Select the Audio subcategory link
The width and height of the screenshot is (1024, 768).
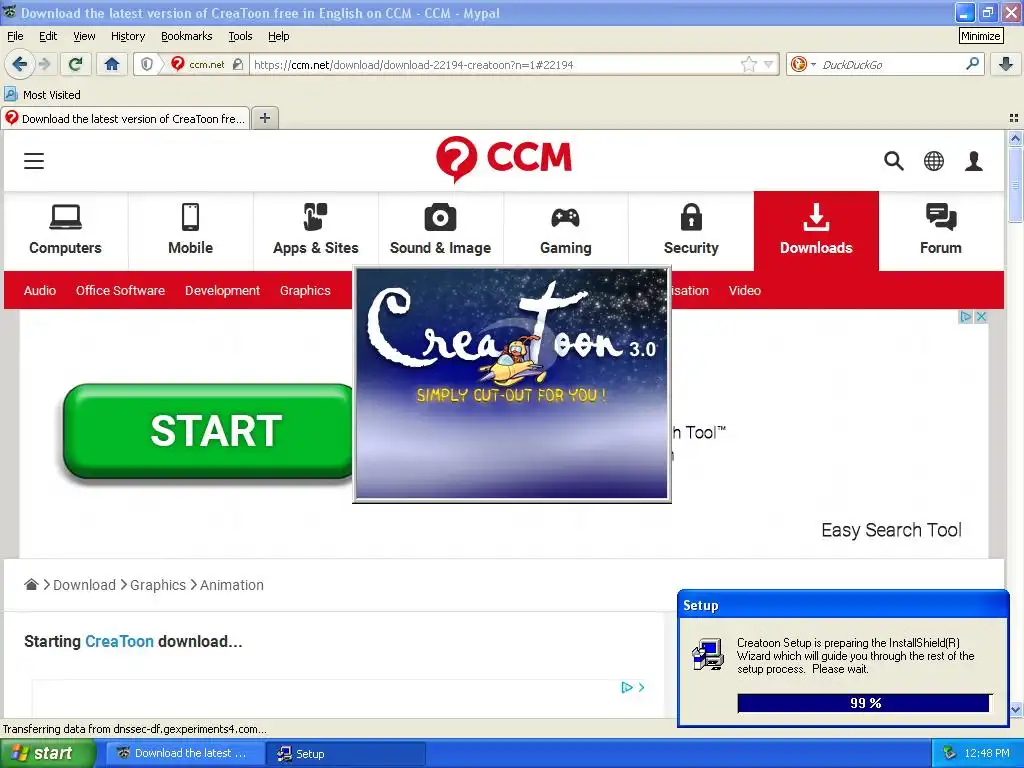[x=40, y=291]
